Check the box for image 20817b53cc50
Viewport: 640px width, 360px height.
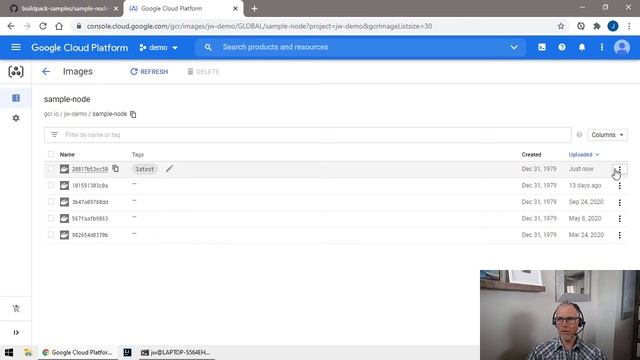[51, 169]
